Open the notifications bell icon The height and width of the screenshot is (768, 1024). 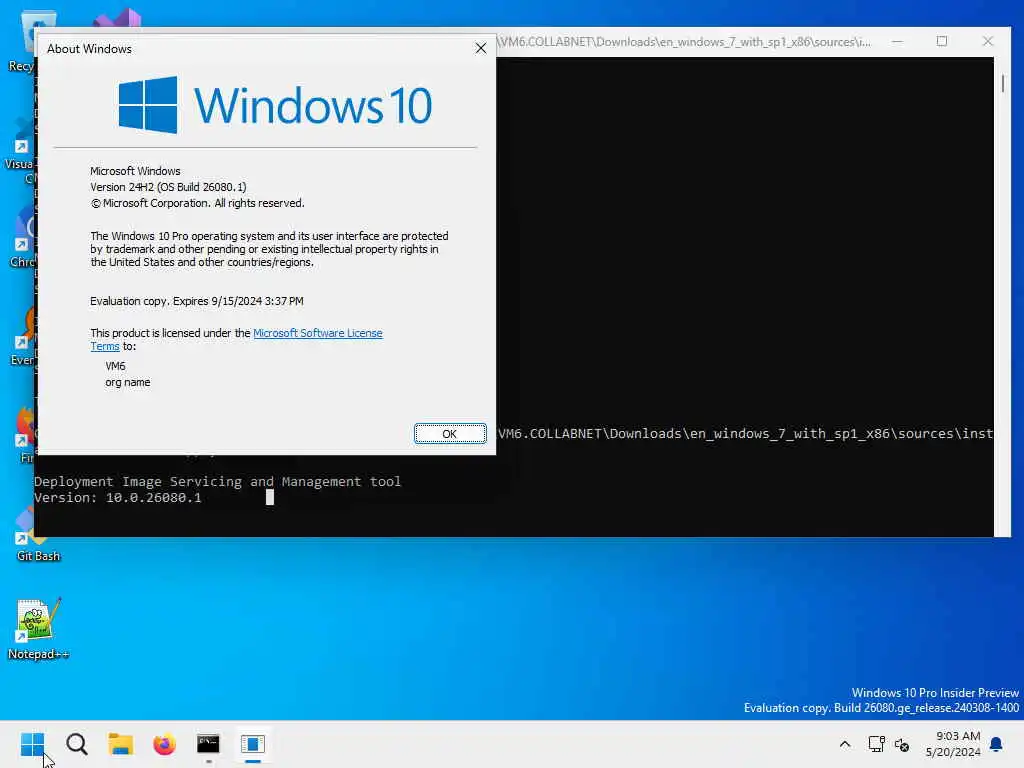click(996, 744)
